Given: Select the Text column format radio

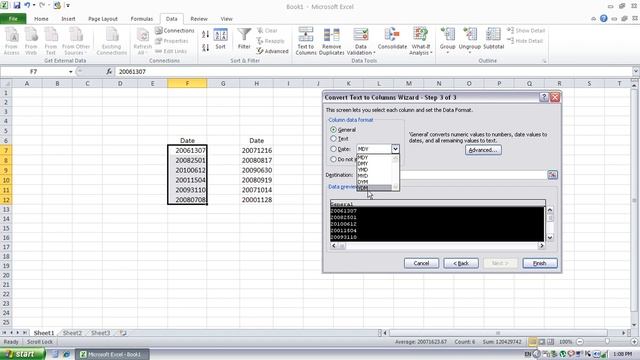Looking at the screenshot, I should point(333,139).
